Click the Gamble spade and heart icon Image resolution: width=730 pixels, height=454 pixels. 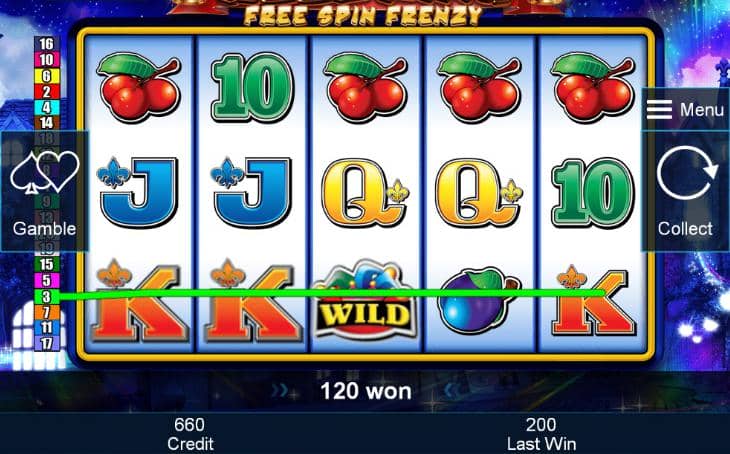tap(45, 172)
